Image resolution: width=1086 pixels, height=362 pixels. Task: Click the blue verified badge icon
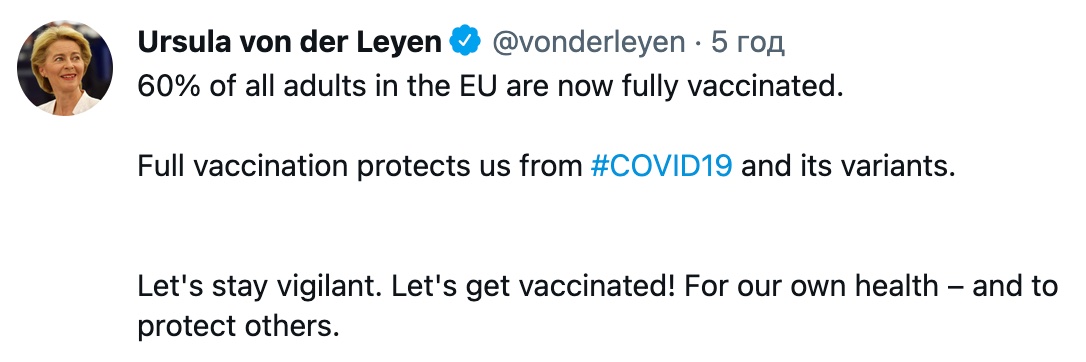click(x=466, y=42)
